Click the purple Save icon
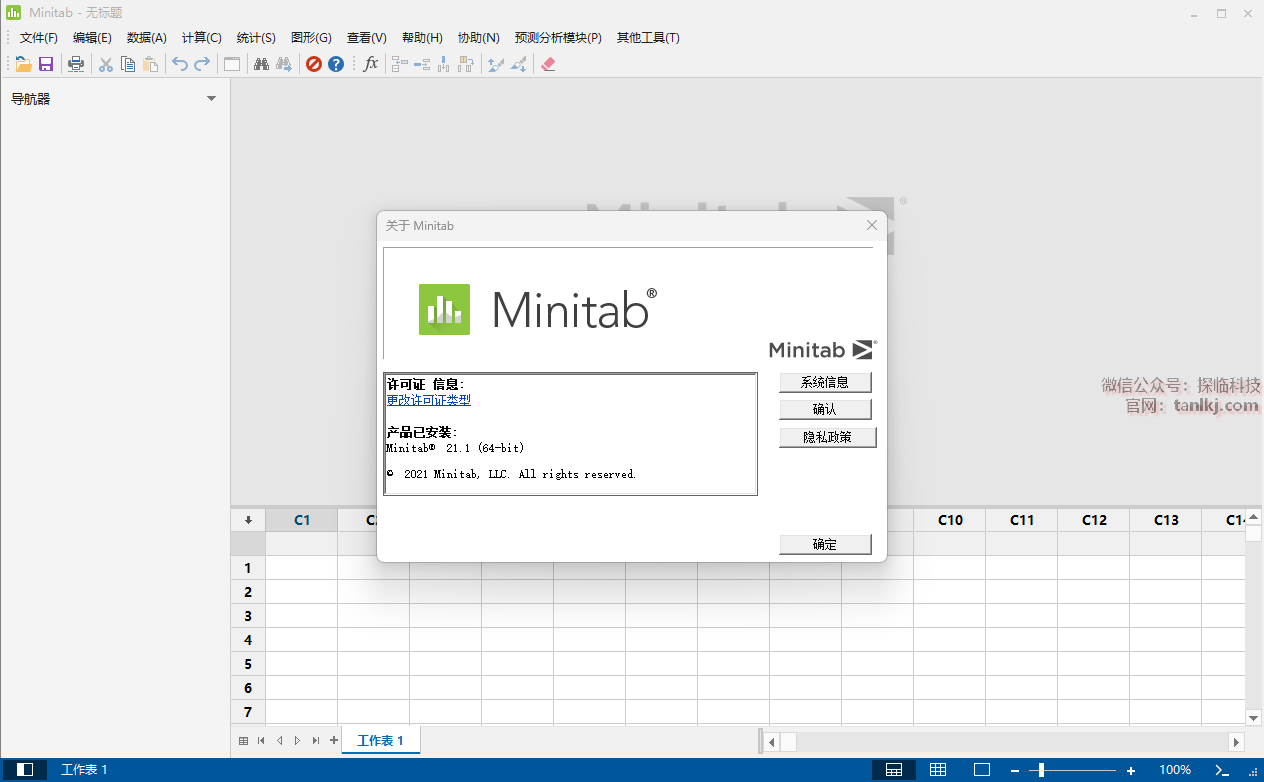Image resolution: width=1264 pixels, height=782 pixels. click(46, 64)
